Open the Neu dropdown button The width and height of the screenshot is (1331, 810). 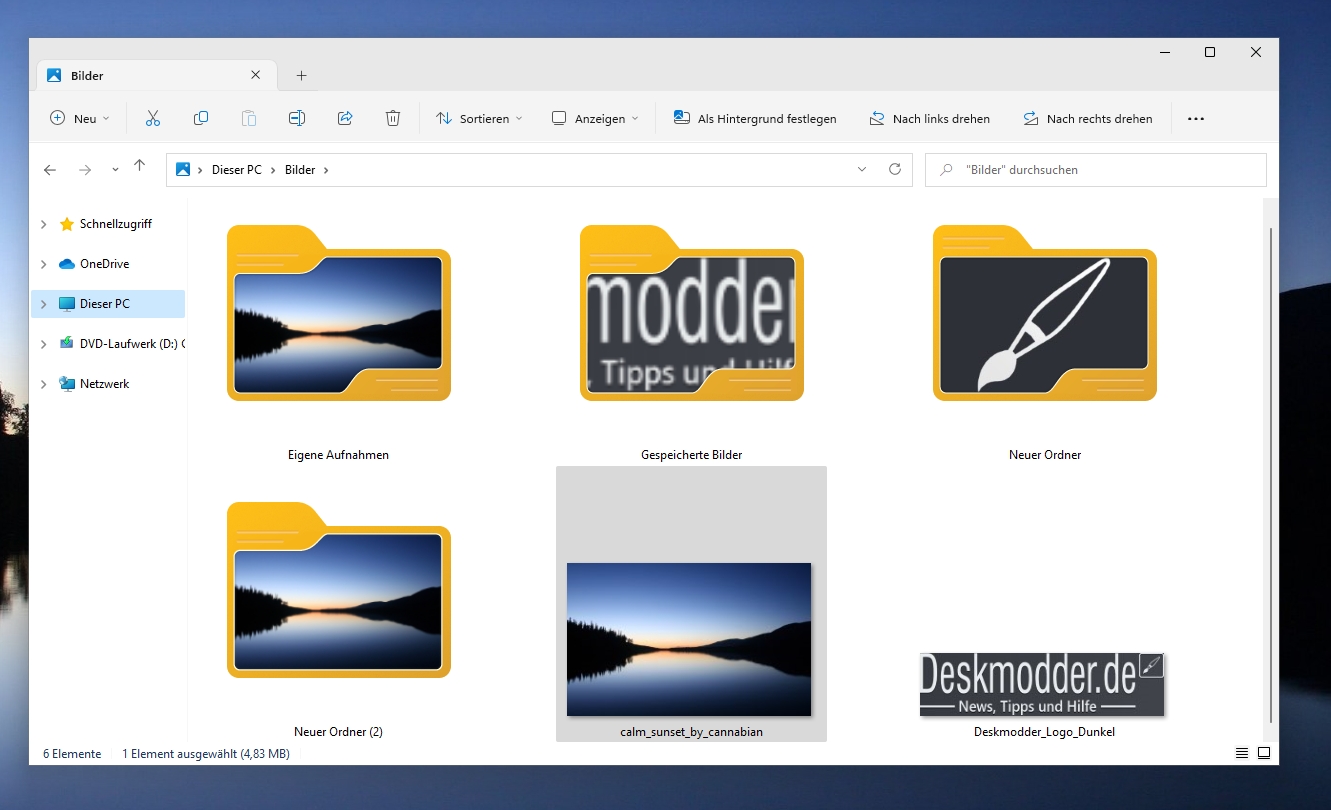[x=80, y=118]
